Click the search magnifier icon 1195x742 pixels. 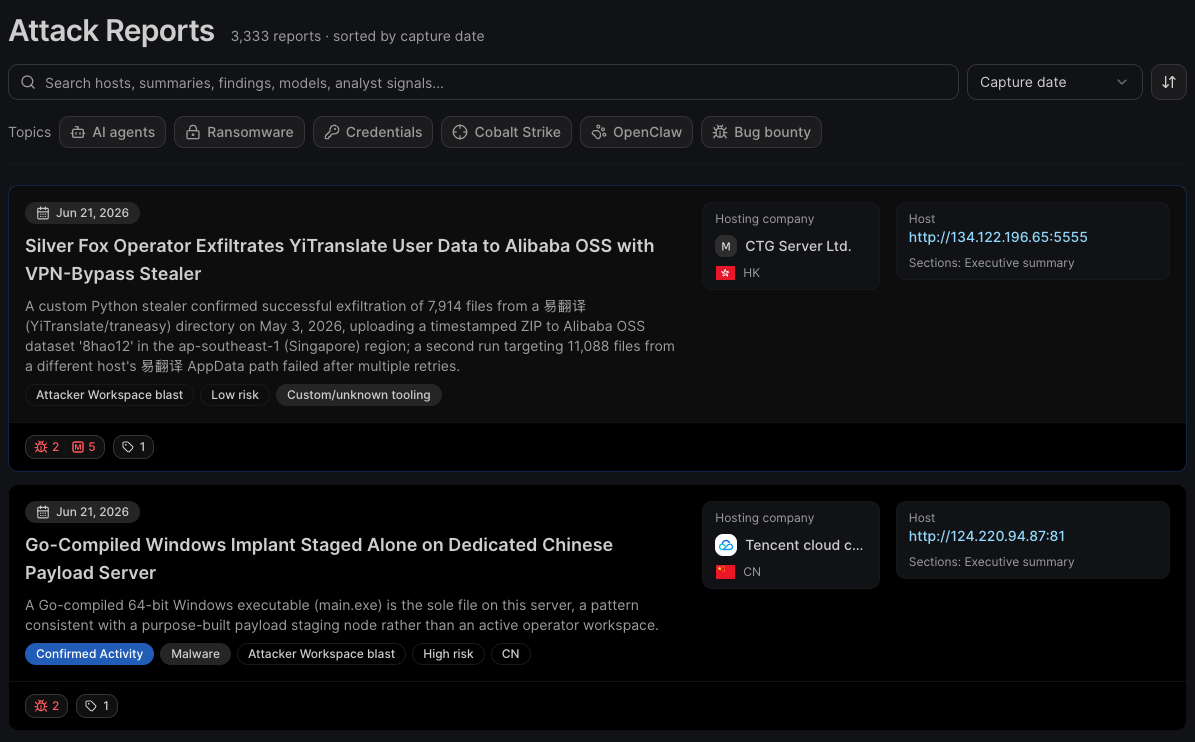[x=28, y=82]
